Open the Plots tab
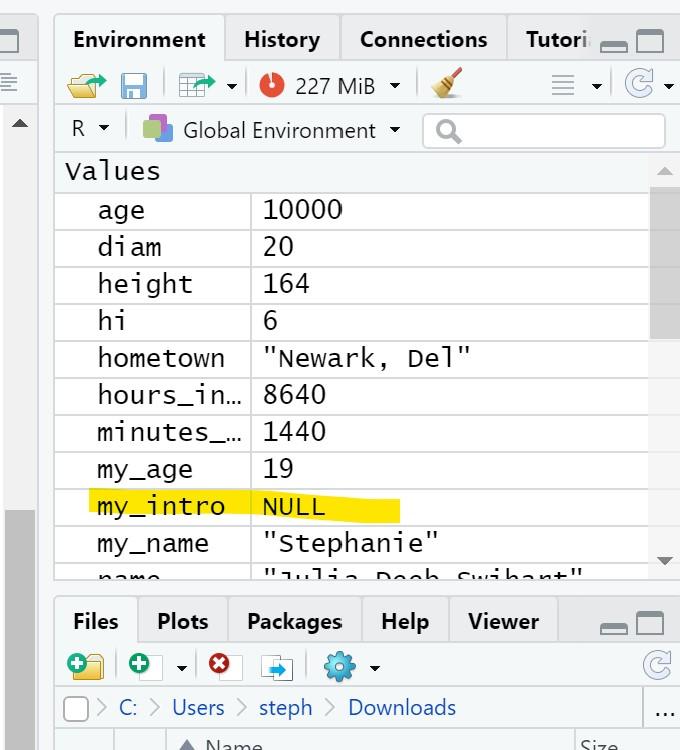Image resolution: width=680 pixels, height=750 pixels. tap(183, 621)
